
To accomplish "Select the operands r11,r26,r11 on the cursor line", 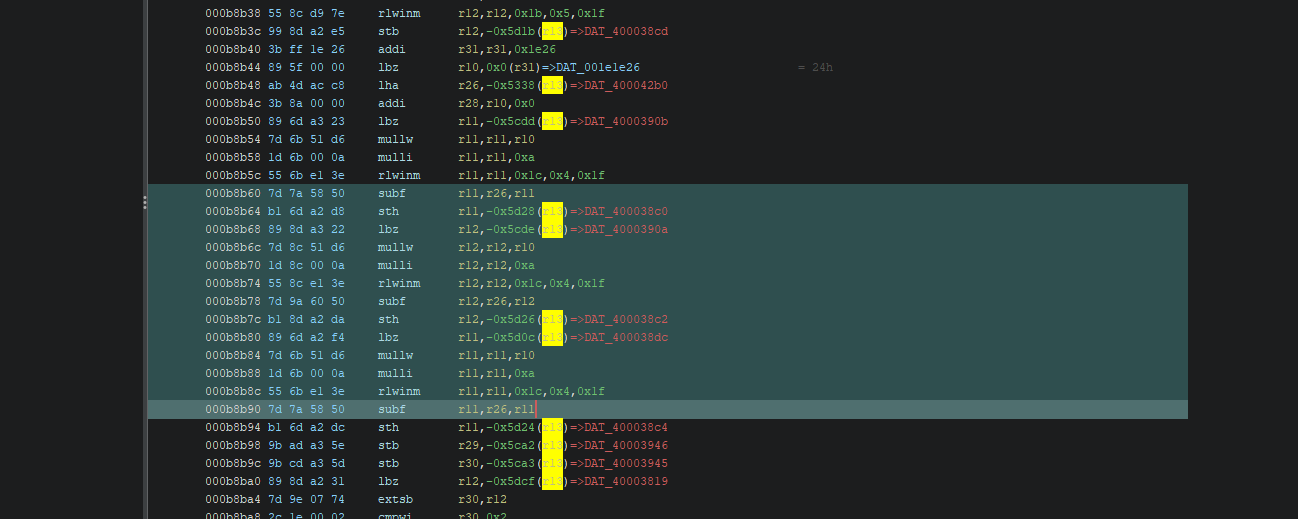I will pos(495,410).
